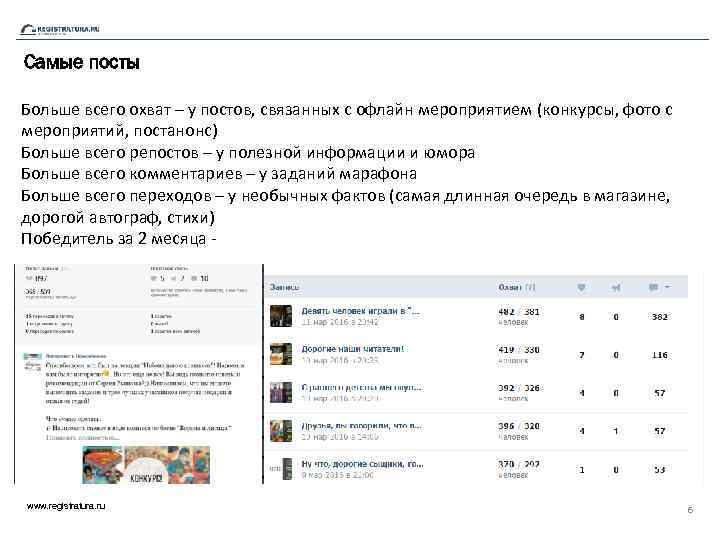Click thumbnail of "Друзья, вы говорили" post

click(x=281, y=431)
